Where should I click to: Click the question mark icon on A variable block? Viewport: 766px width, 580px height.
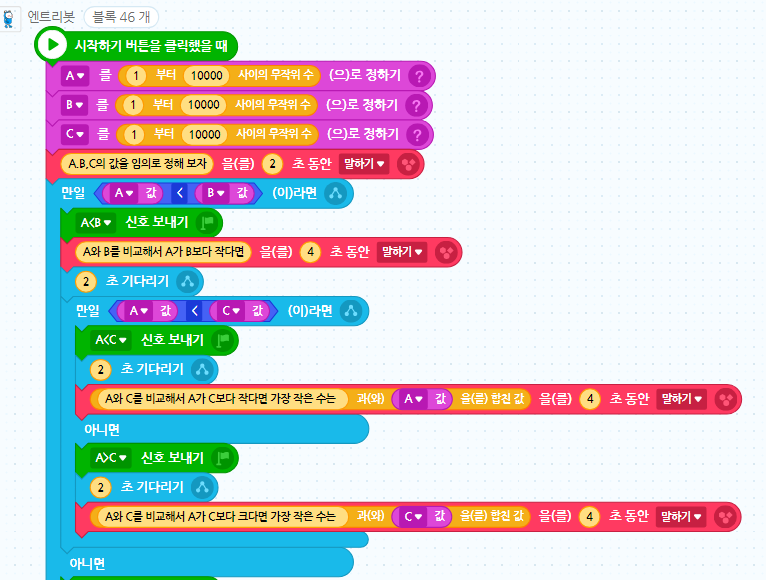[x=419, y=76]
